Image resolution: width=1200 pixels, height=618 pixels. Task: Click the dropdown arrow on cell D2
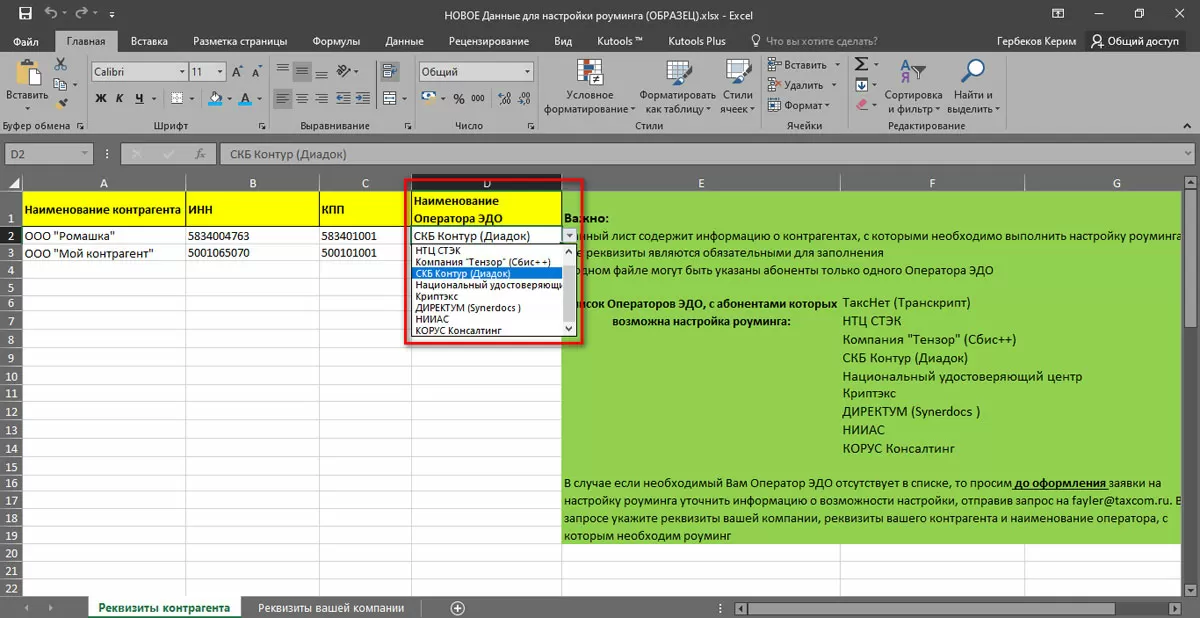tap(569, 236)
